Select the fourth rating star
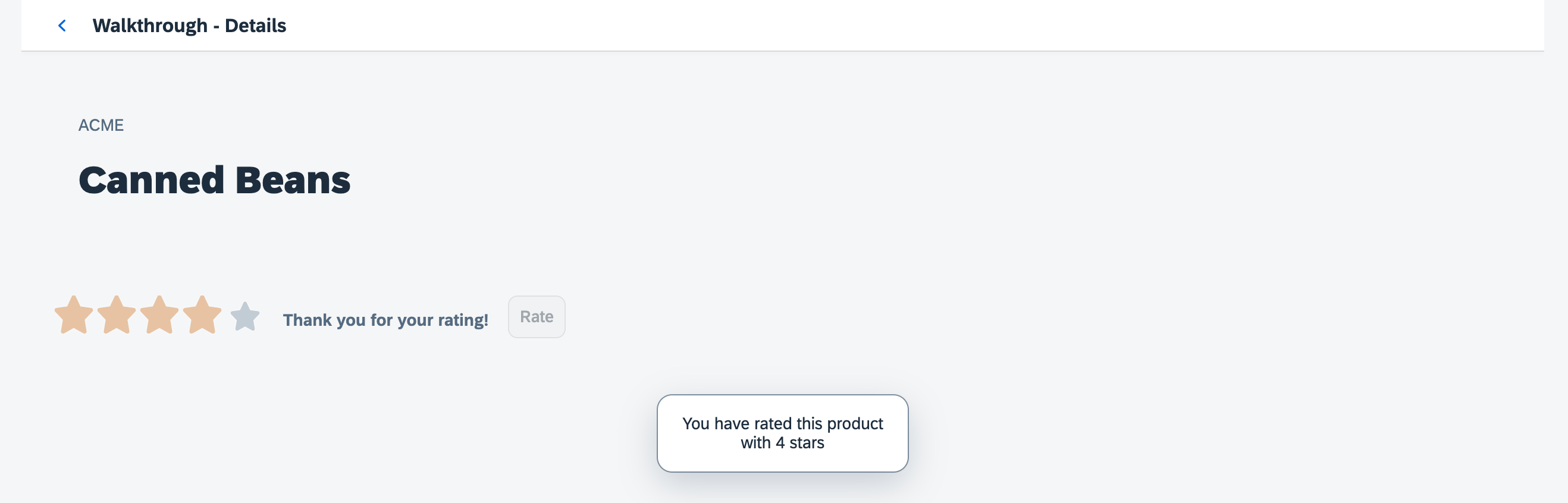1568x503 pixels. click(202, 315)
